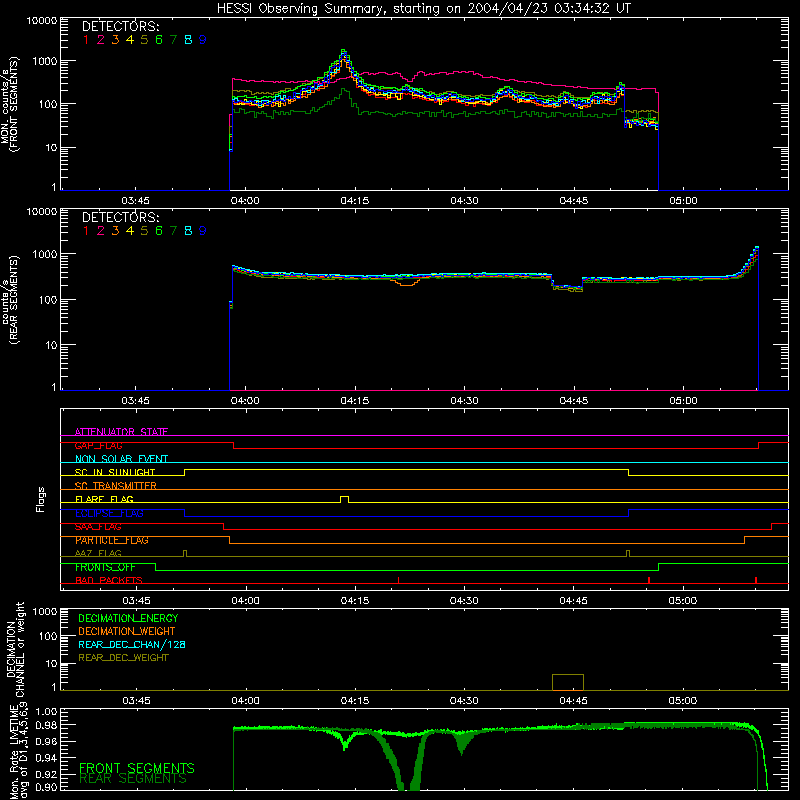Click the PARTICLE_FLAG label
Screen dimensions: 800x800
[x=112, y=540]
